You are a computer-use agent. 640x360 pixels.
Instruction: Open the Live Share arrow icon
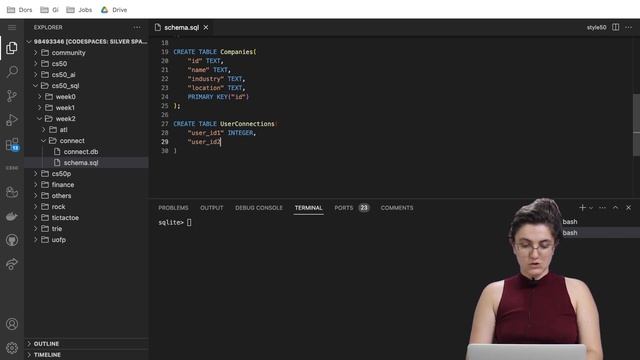[x=12, y=264]
